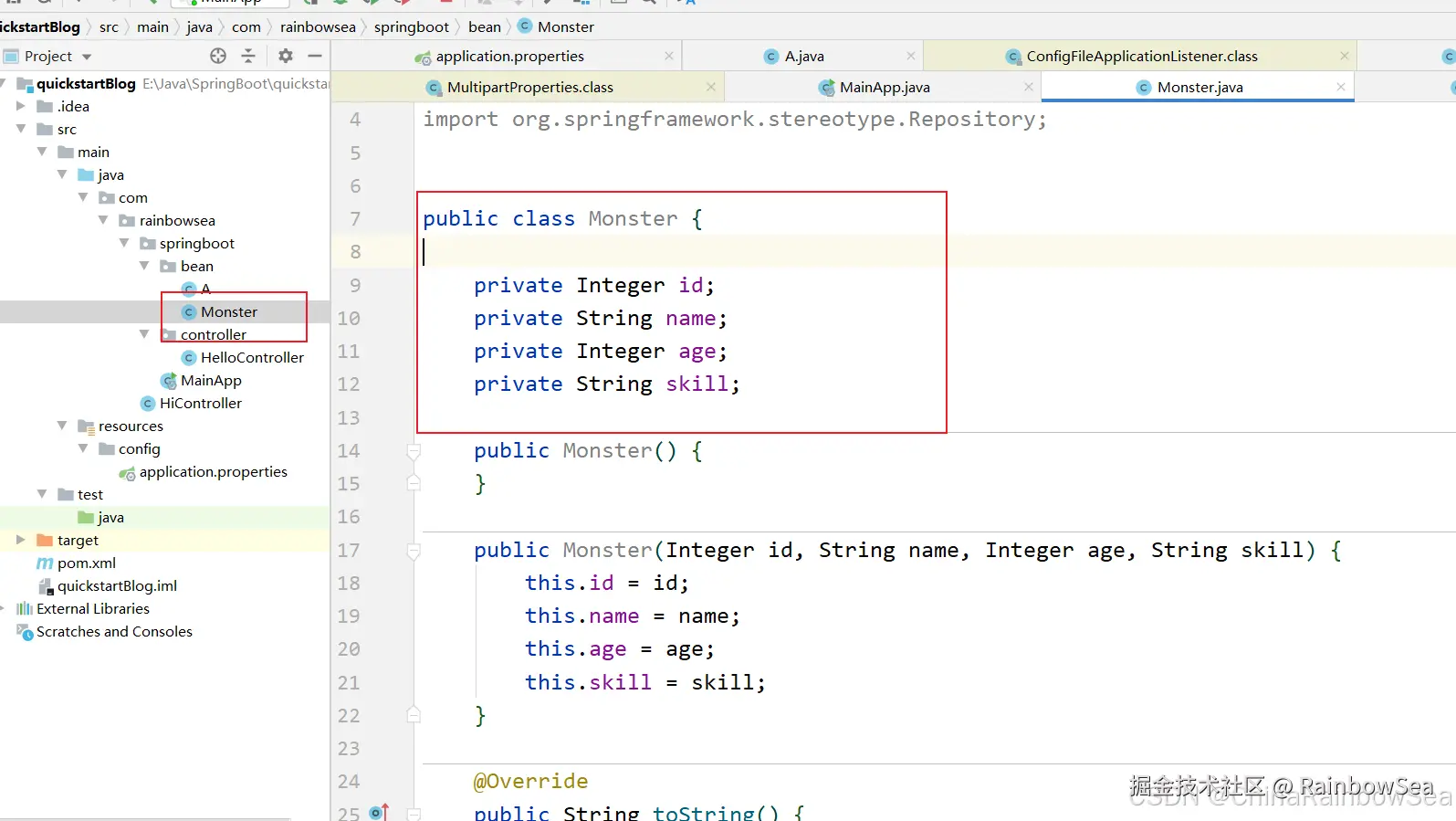Collapse the springboot package

click(x=124, y=243)
